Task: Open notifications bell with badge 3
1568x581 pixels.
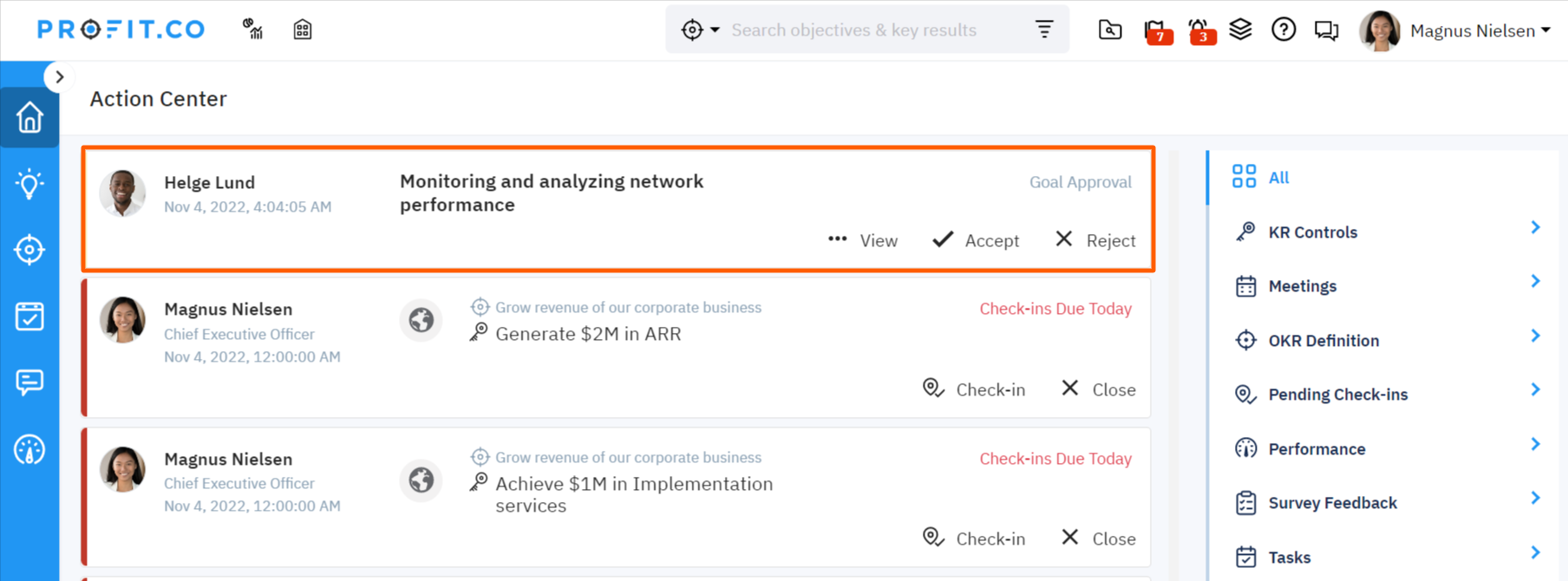Action: [x=1199, y=31]
